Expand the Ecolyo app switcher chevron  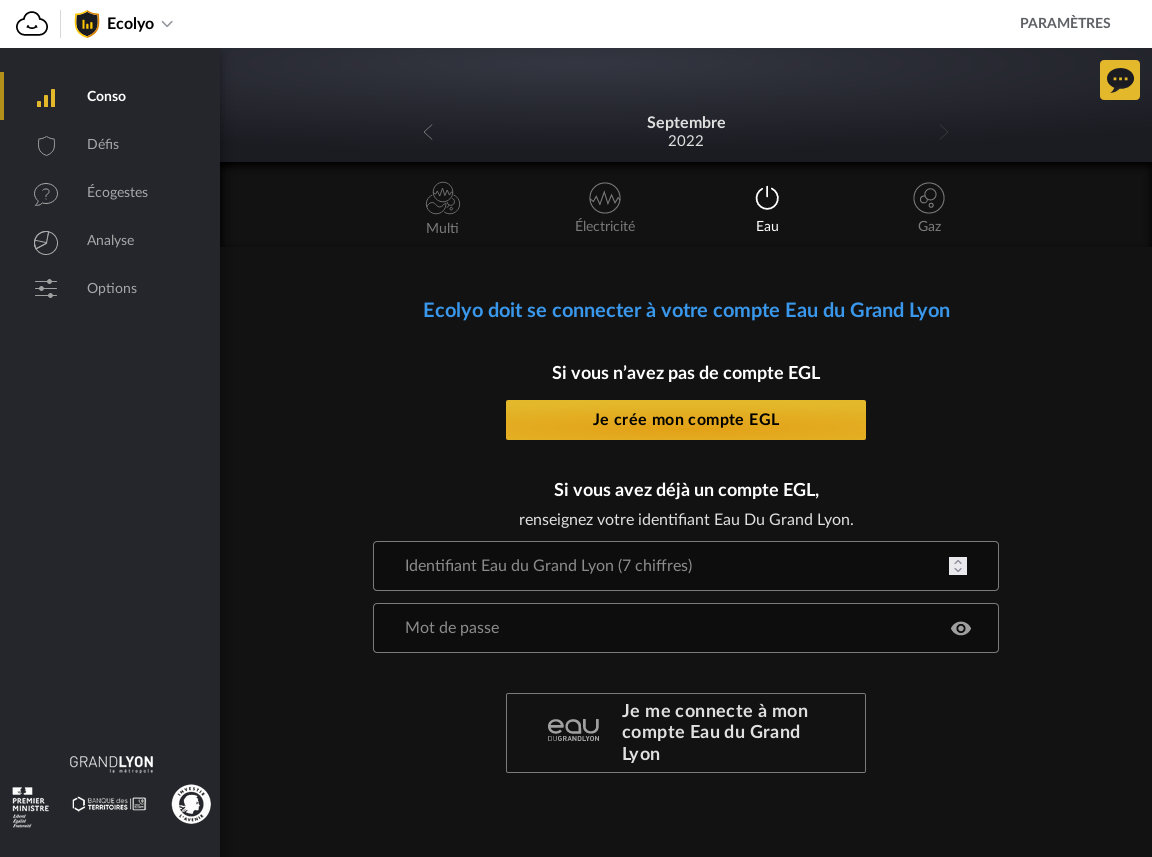[x=167, y=24]
